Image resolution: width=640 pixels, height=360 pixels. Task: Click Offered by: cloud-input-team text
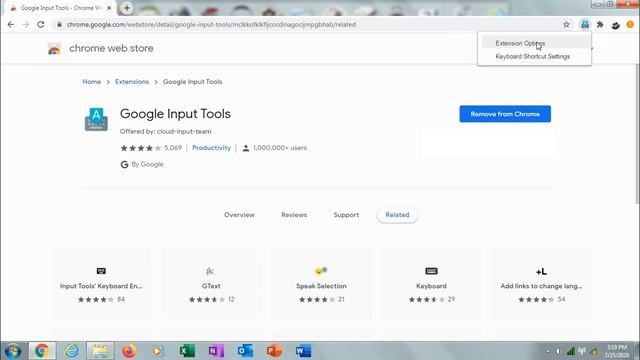tap(165, 131)
